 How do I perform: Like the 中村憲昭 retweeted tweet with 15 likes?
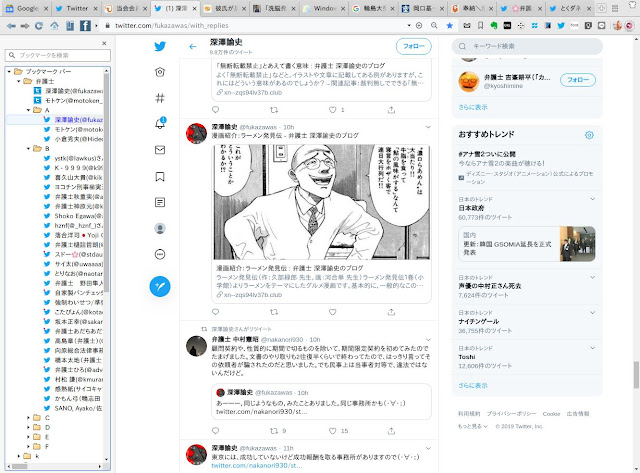pos(333,431)
